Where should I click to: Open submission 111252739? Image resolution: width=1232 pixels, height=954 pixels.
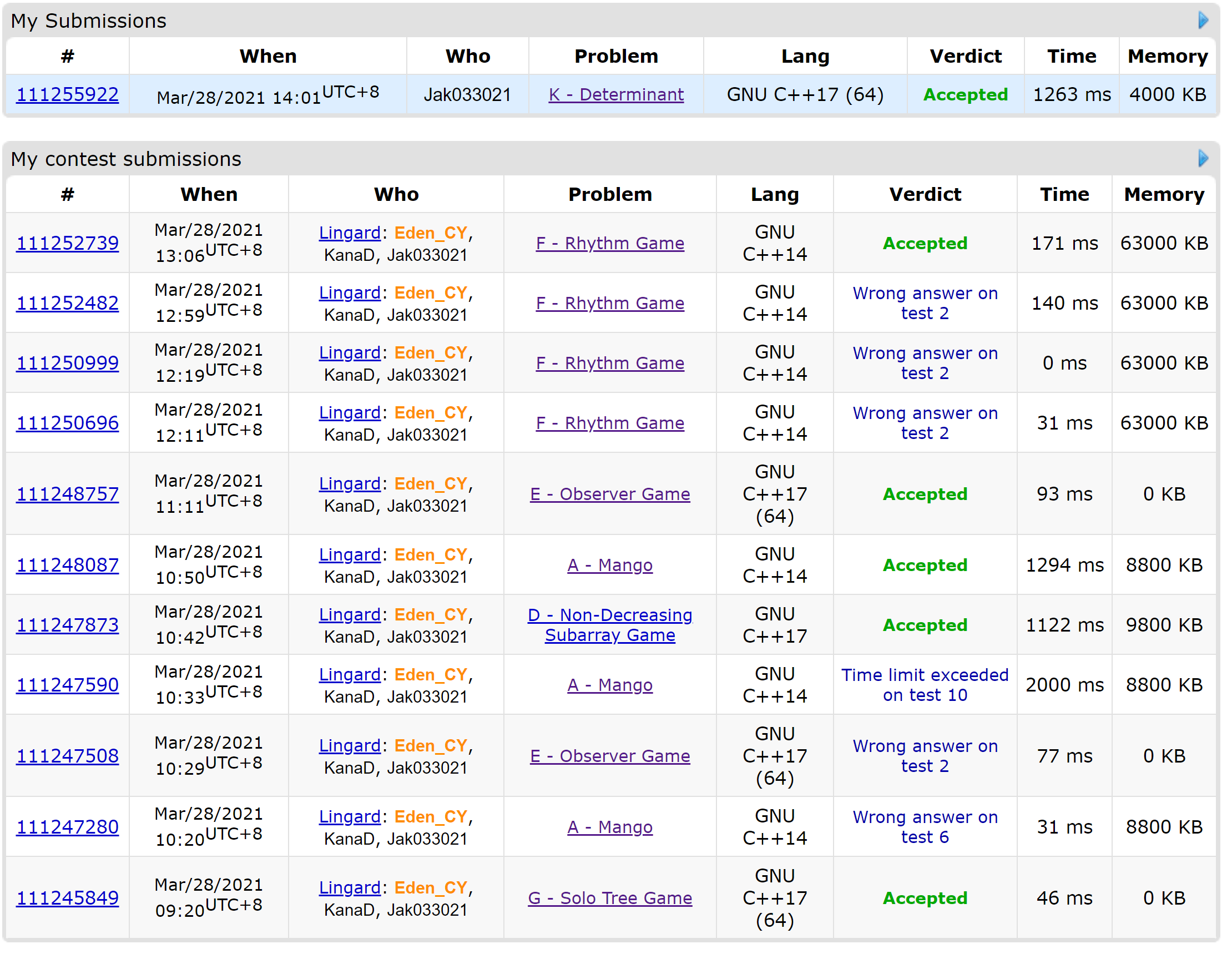(x=67, y=243)
